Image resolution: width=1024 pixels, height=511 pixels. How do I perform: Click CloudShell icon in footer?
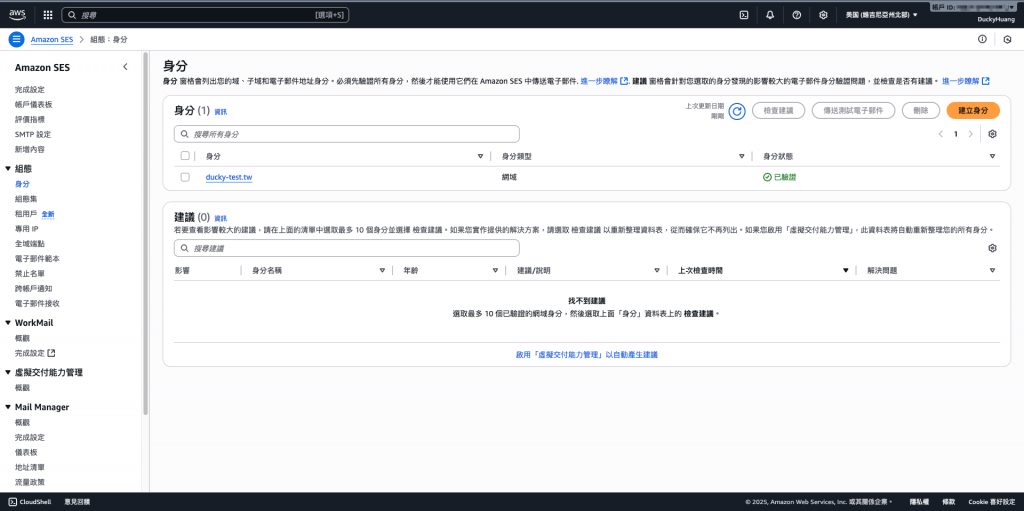pyautogui.click(x=12, y=502)
